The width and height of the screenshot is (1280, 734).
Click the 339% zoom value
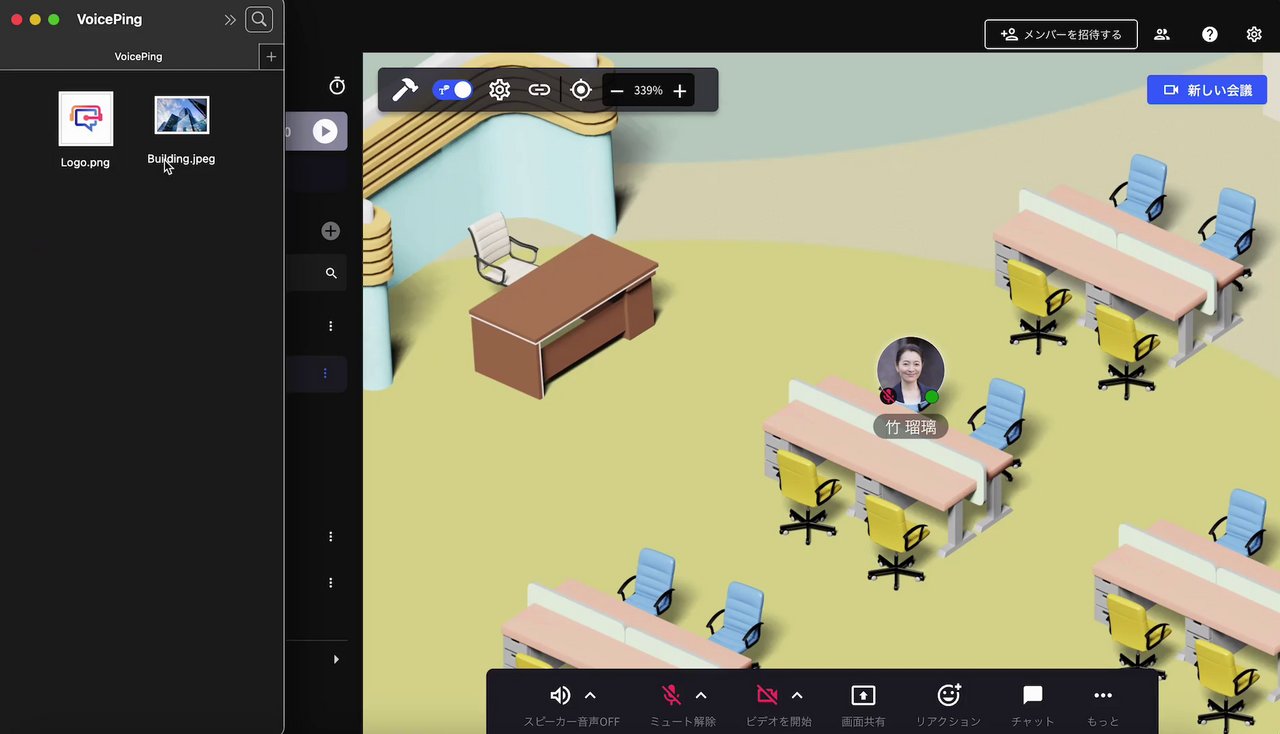(648, 91)
